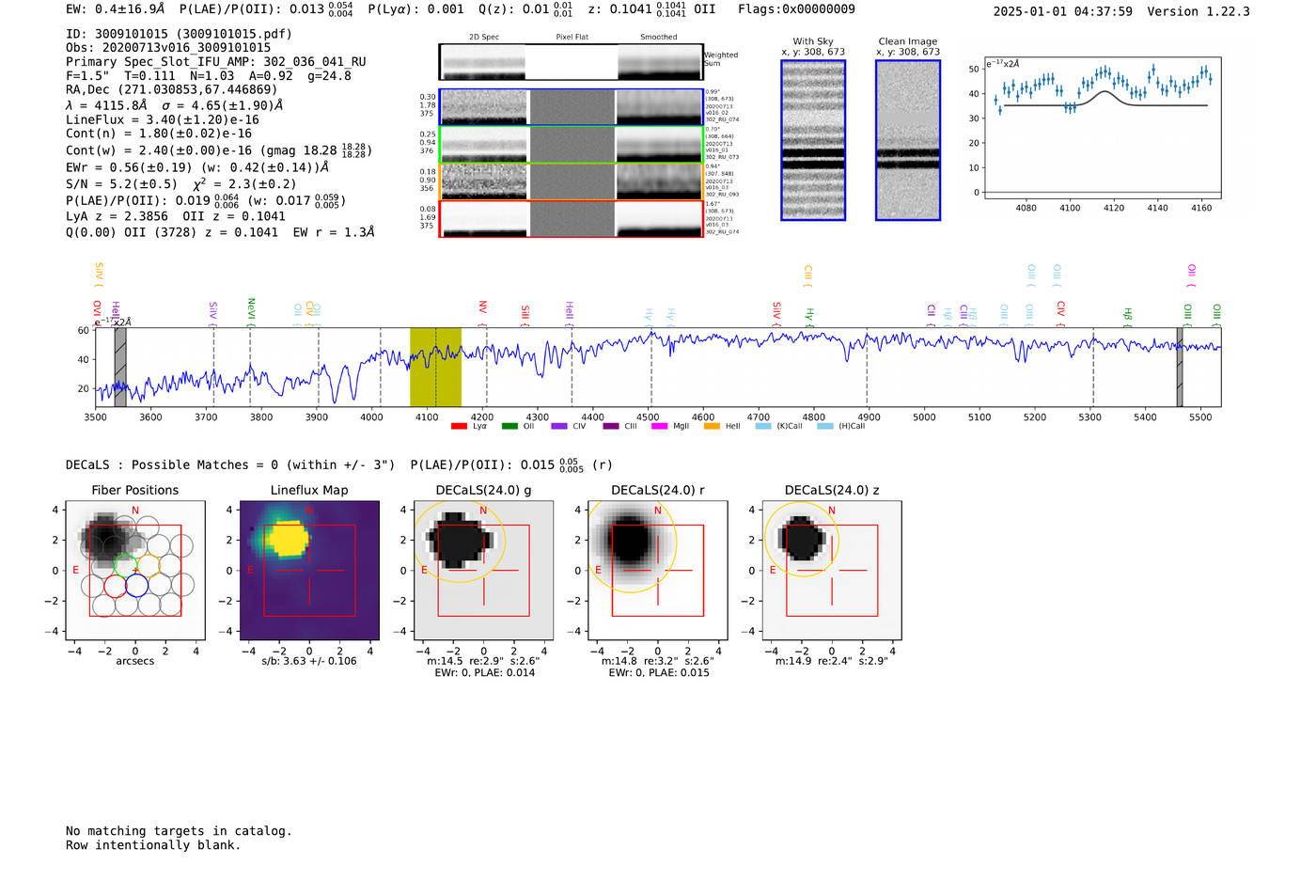Click the hatched gray band near 3550
The height and width of the screenshot is (896, 1316).
point(120,368)
